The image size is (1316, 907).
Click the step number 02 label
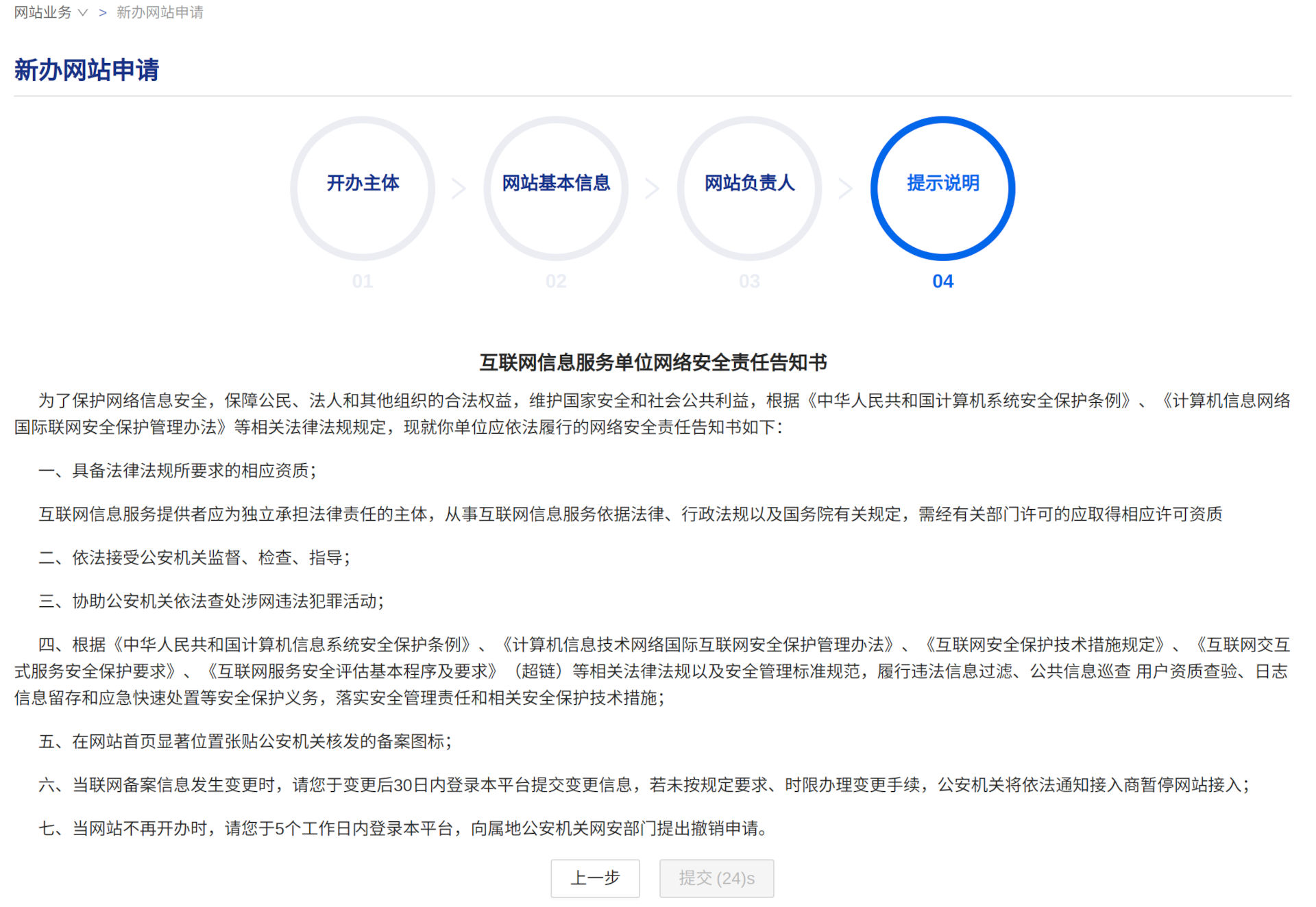point(556,281)
